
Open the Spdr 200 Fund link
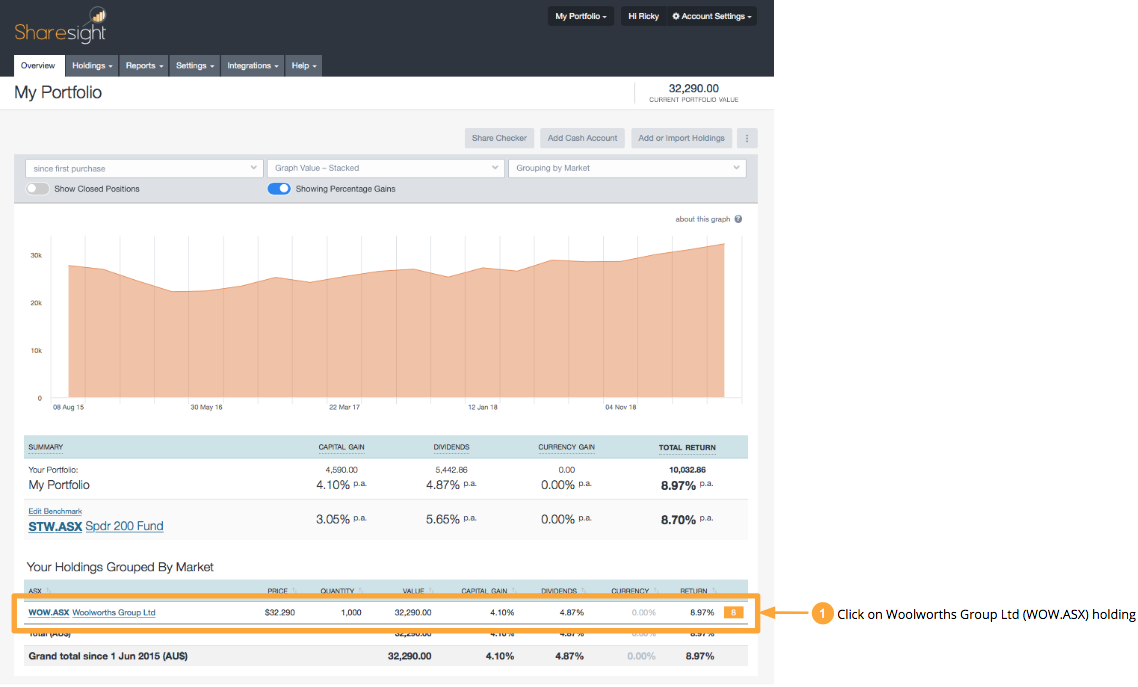tap(124, 526)
